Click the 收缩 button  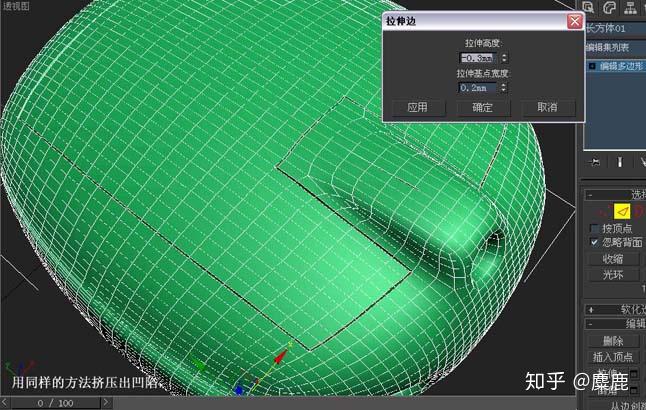(613, 259)
